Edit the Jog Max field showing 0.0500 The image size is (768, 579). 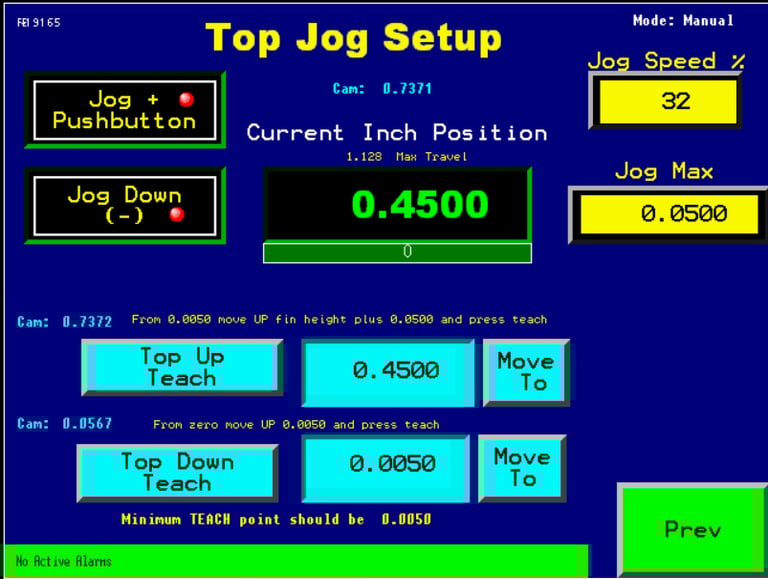668,214
